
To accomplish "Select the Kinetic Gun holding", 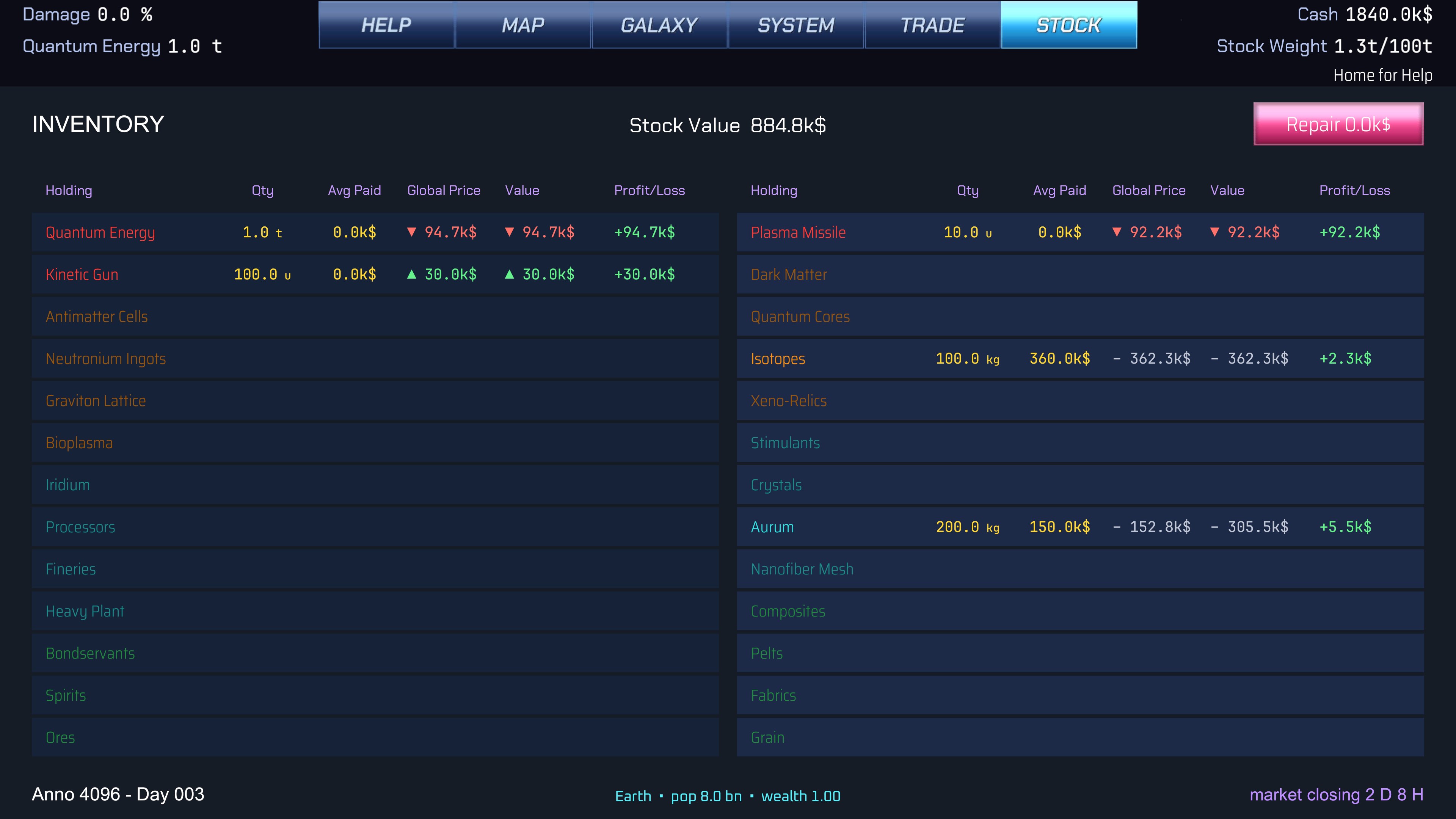I will (375, 274).
